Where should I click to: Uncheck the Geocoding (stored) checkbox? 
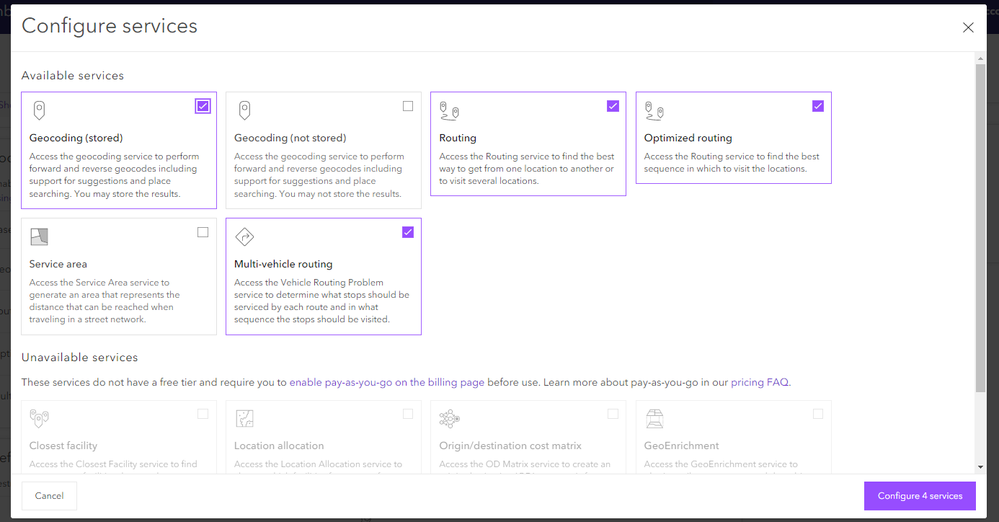pos(203,106)
